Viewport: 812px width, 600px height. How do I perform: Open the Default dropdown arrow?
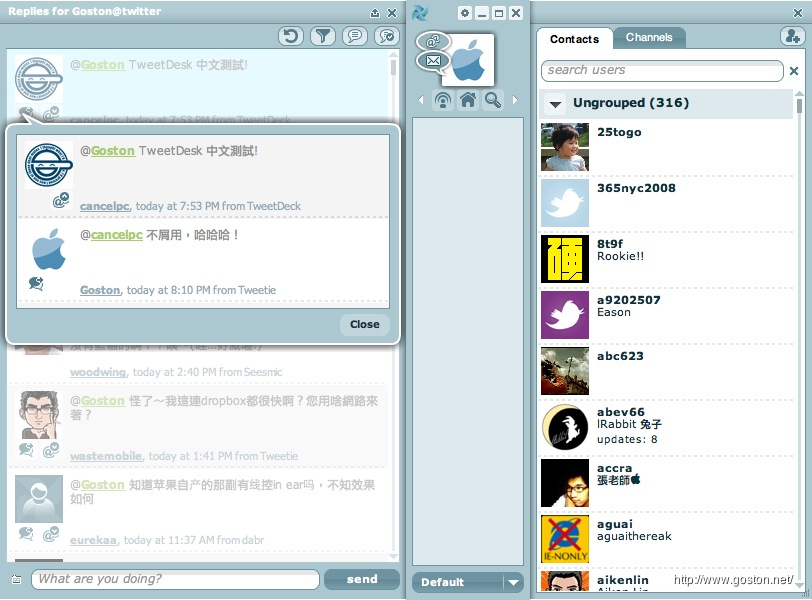(x=513, y=582)
